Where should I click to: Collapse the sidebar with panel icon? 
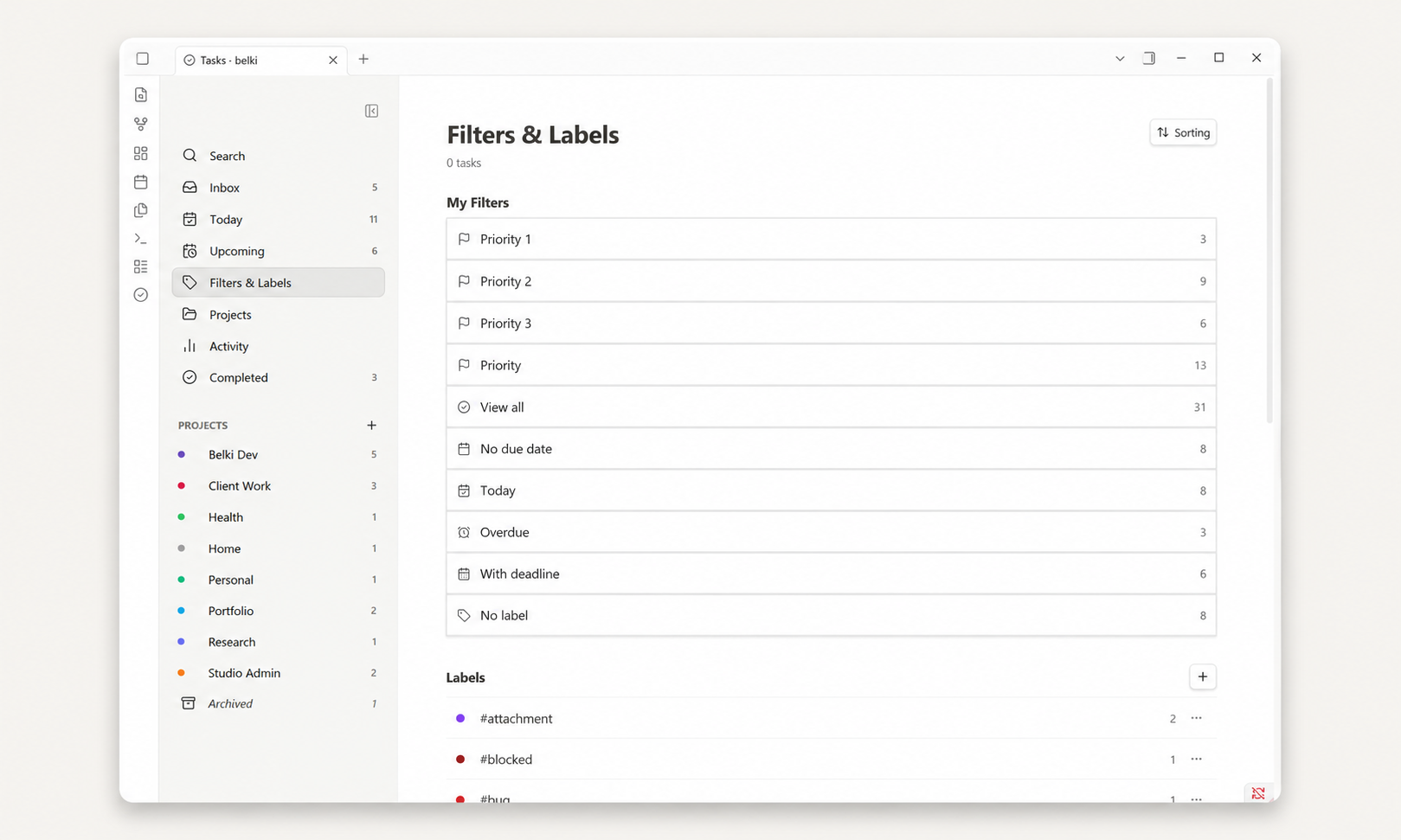[x=371, y=111]
